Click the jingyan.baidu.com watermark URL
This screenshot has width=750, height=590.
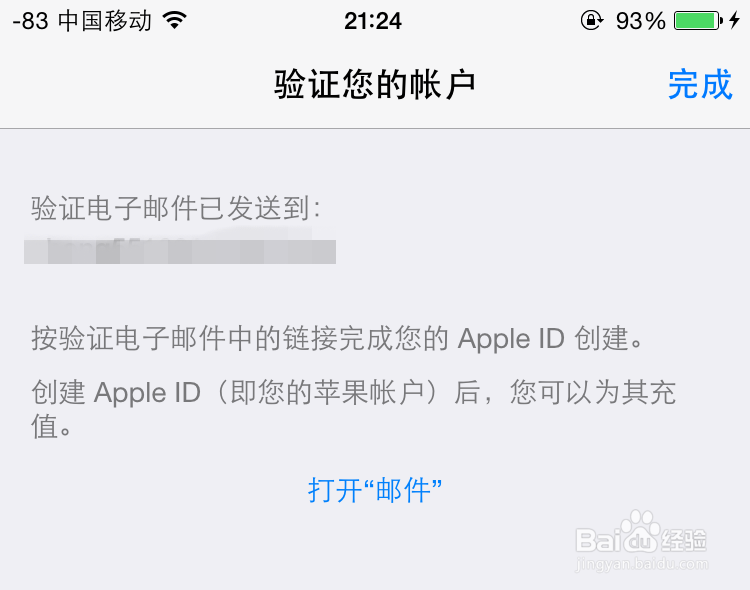click(x=641, y=564)
